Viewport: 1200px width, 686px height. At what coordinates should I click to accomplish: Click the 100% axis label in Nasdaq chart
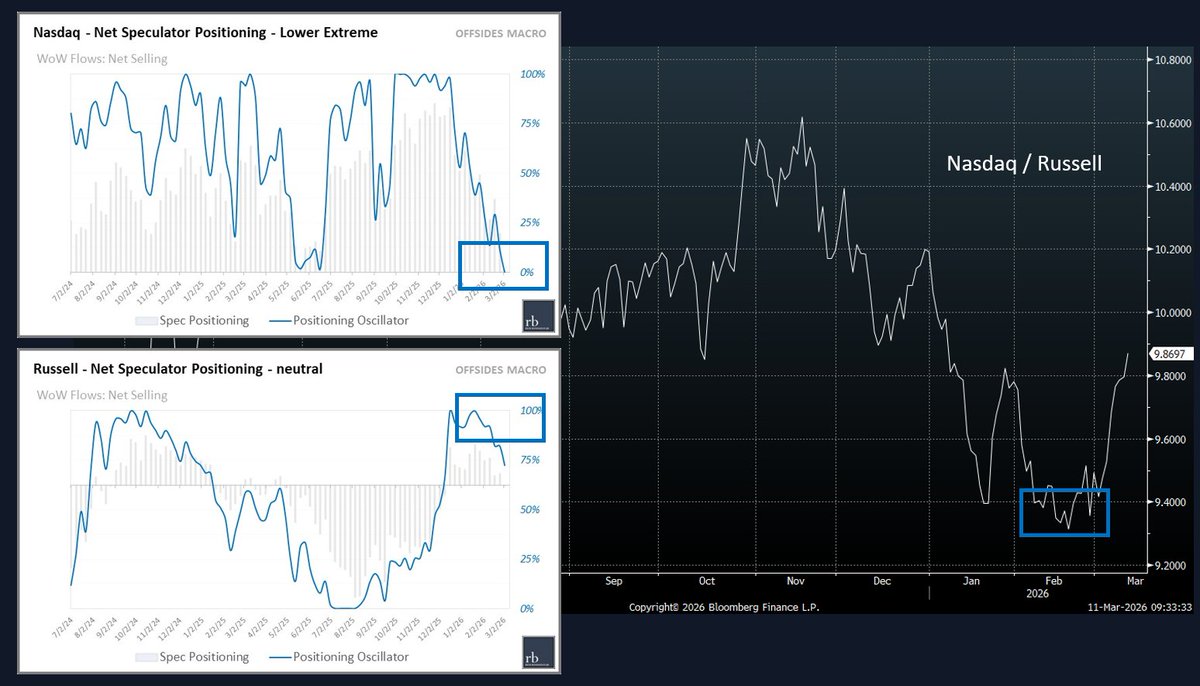[531, 74]
